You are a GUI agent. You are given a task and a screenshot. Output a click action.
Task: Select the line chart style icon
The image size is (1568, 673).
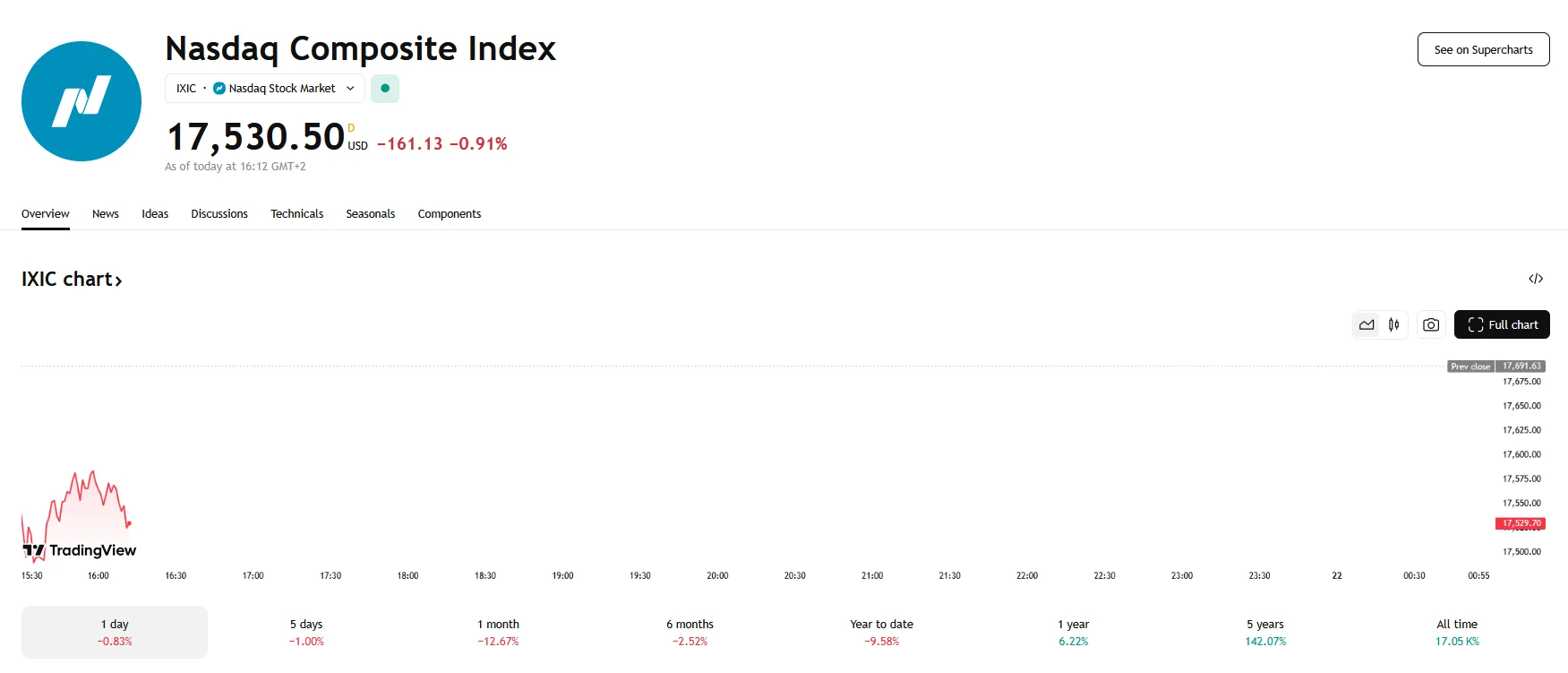(x=1366, y=324)
